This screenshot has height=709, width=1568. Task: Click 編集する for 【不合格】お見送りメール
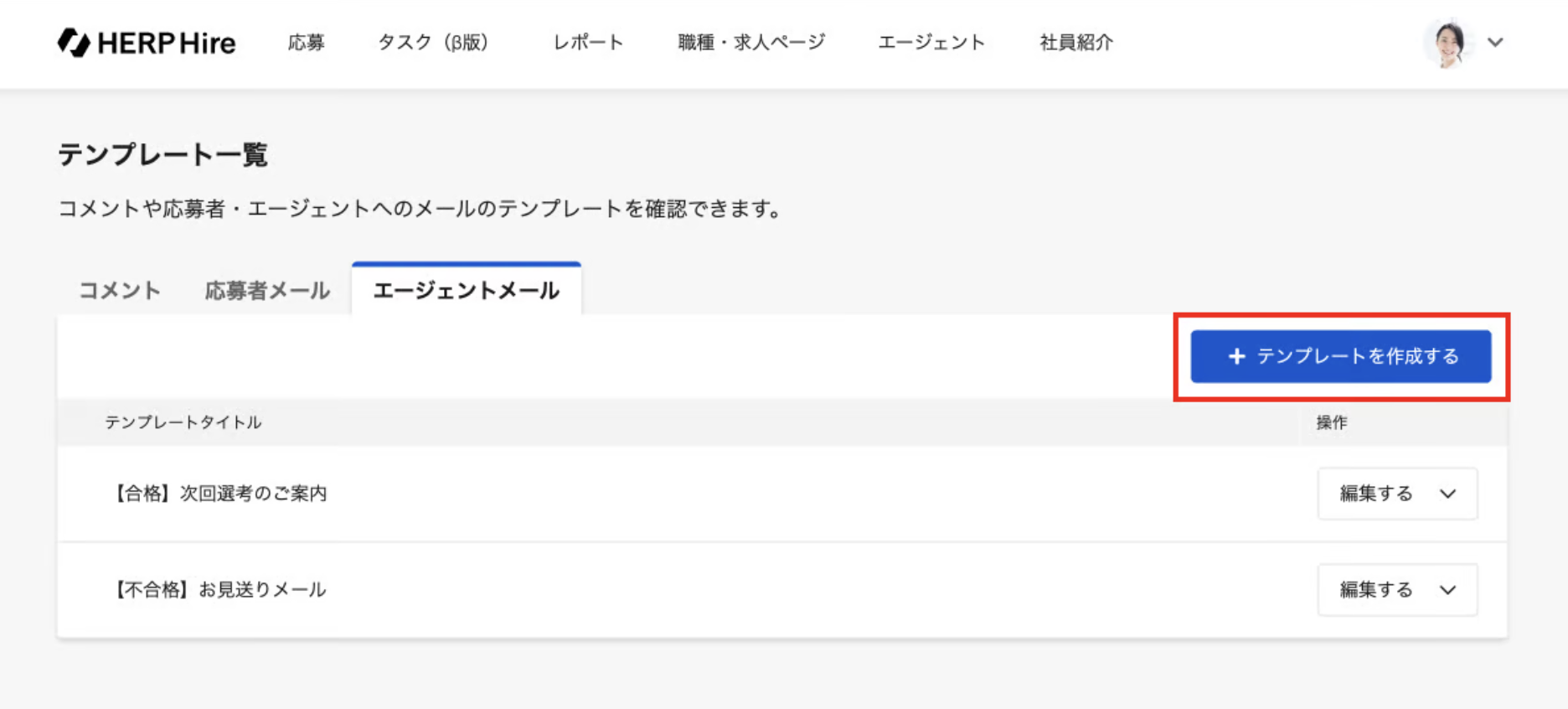[x=1375, y=590]
